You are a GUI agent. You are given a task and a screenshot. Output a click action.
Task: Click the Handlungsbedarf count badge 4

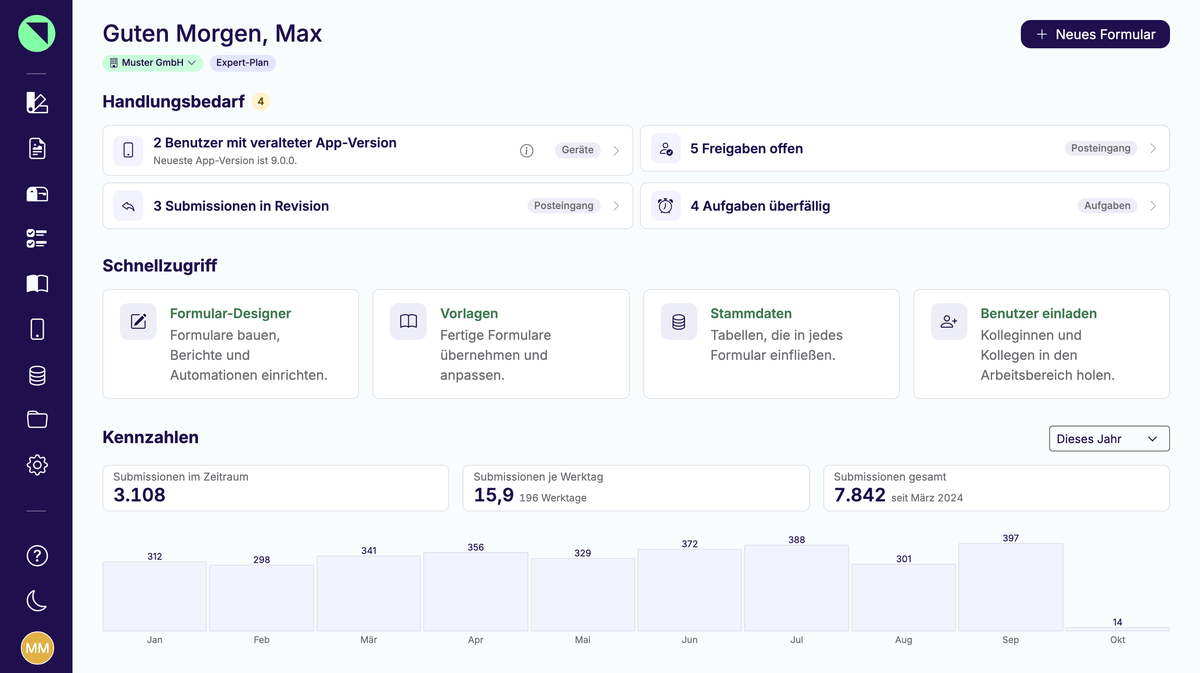pos(260,101)
